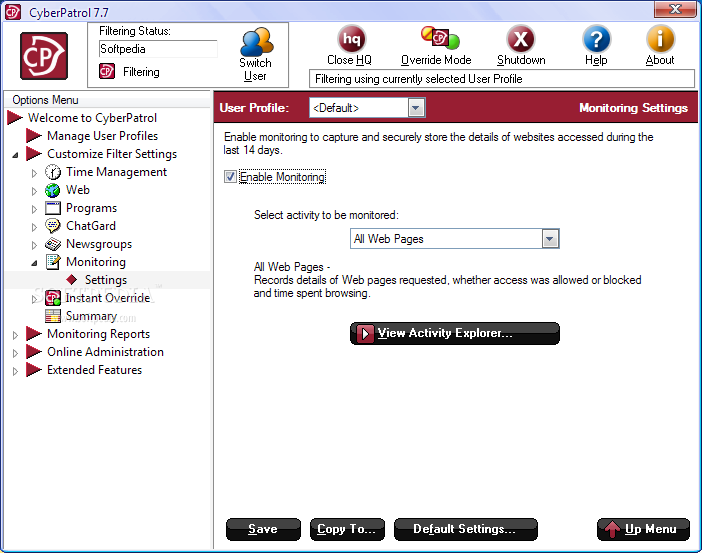The height and width of the screenshot is (553, 702).
Task: Open Help with the question mark icon
Action: pos(596,39)
